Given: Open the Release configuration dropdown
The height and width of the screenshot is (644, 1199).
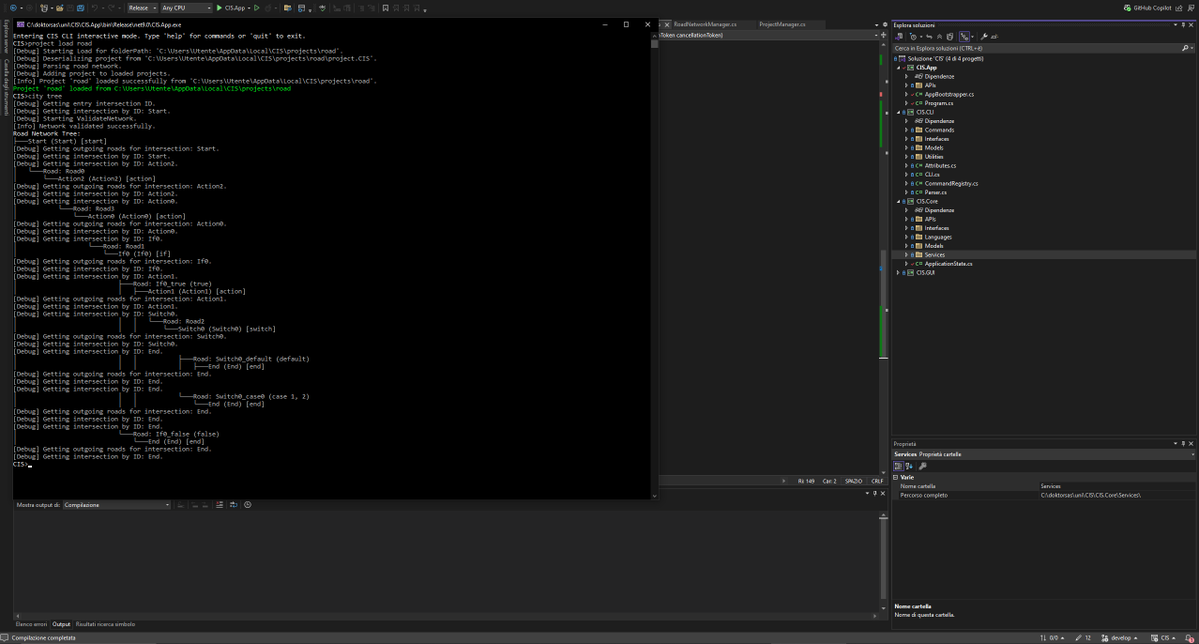Looking at the screenshot, I should pos(142,8).
